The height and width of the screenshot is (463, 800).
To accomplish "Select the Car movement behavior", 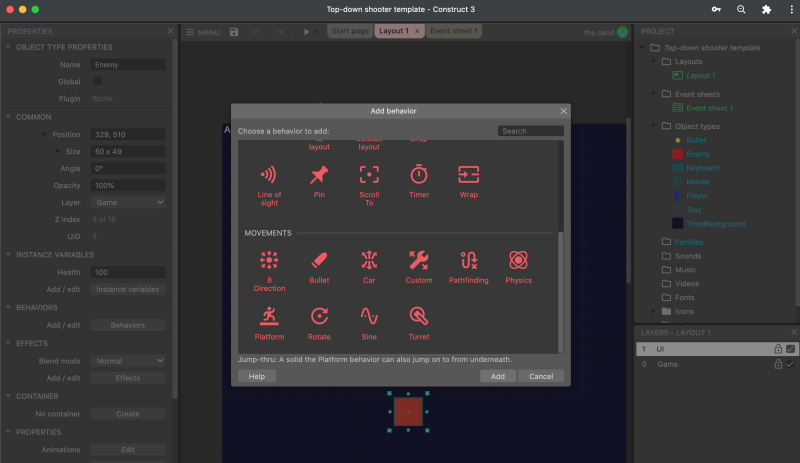I will [369, 267].
